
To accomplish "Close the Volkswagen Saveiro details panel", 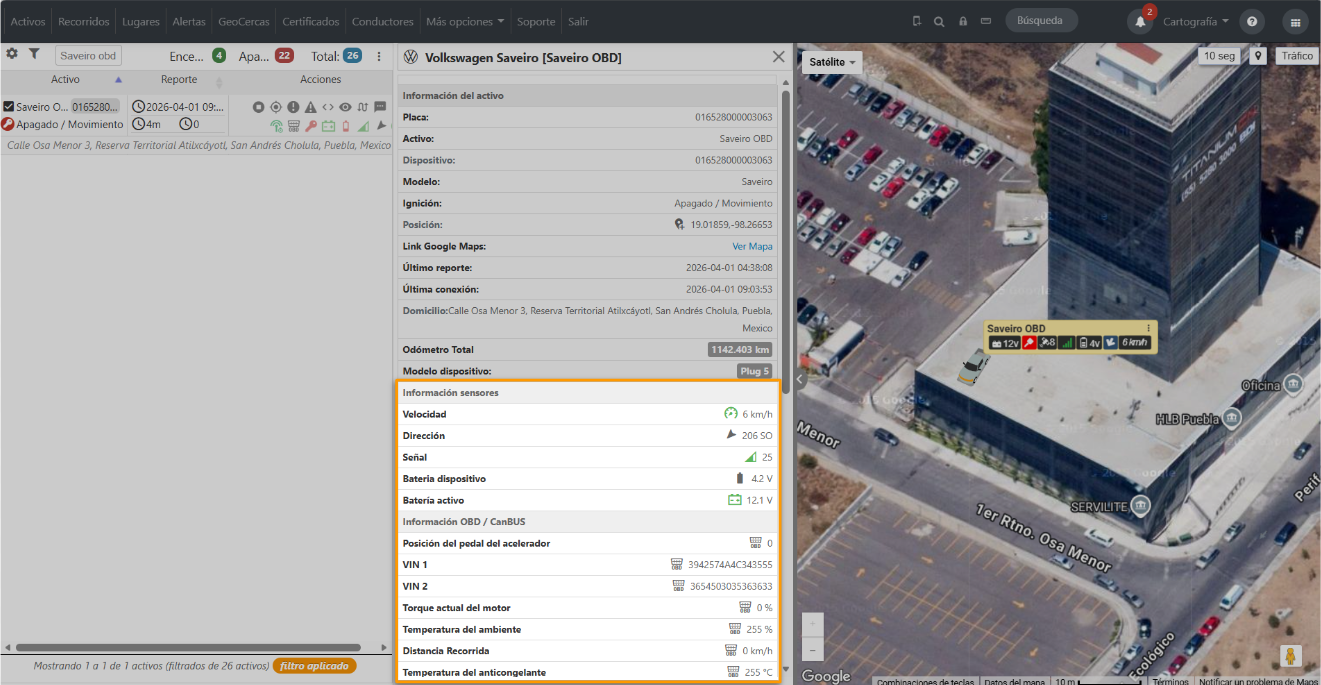I will [x=779, y=58].
